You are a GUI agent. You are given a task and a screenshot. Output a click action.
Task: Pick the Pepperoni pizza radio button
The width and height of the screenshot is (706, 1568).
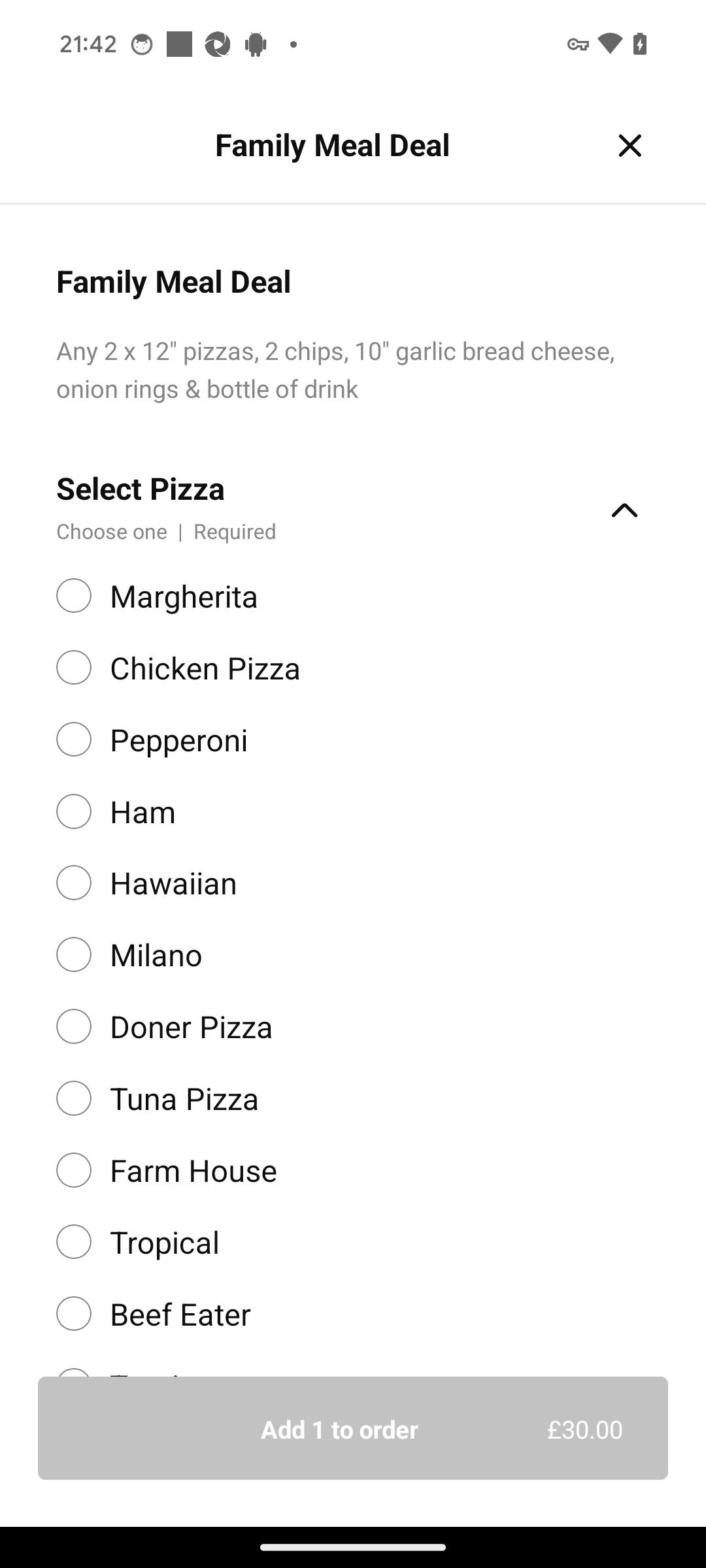pos(74,740)
